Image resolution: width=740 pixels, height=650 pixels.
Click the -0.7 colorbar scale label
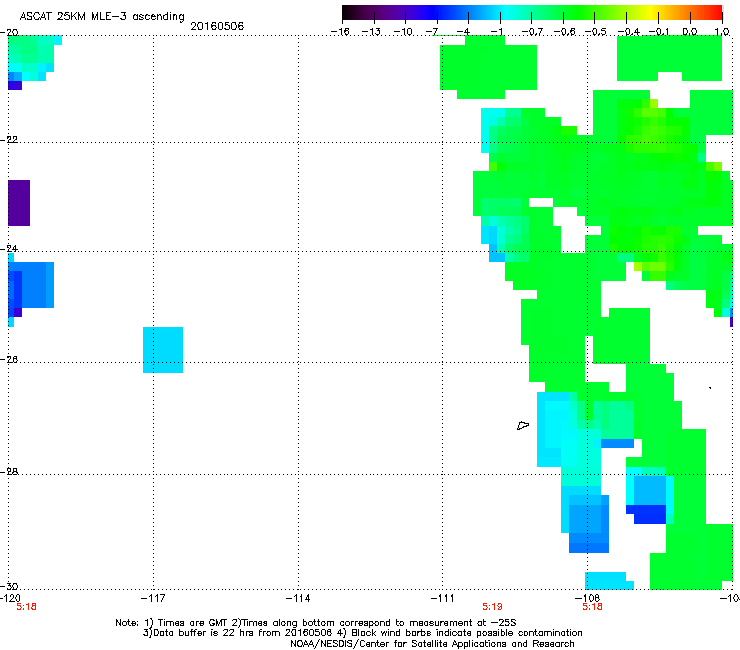tap(532, 32)
